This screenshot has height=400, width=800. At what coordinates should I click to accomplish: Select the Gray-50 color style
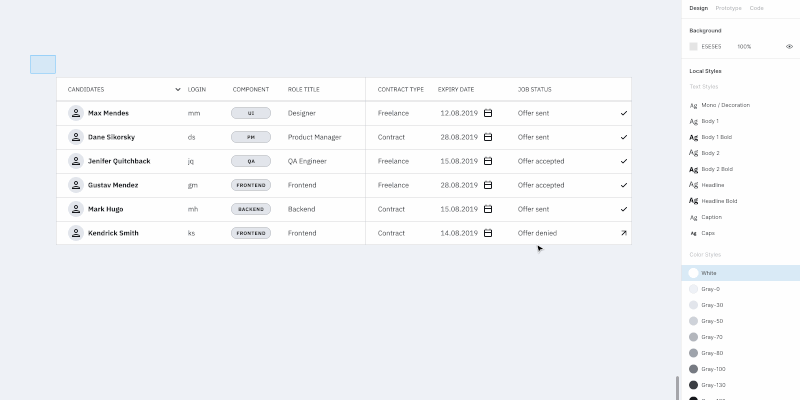coord(711,321)
